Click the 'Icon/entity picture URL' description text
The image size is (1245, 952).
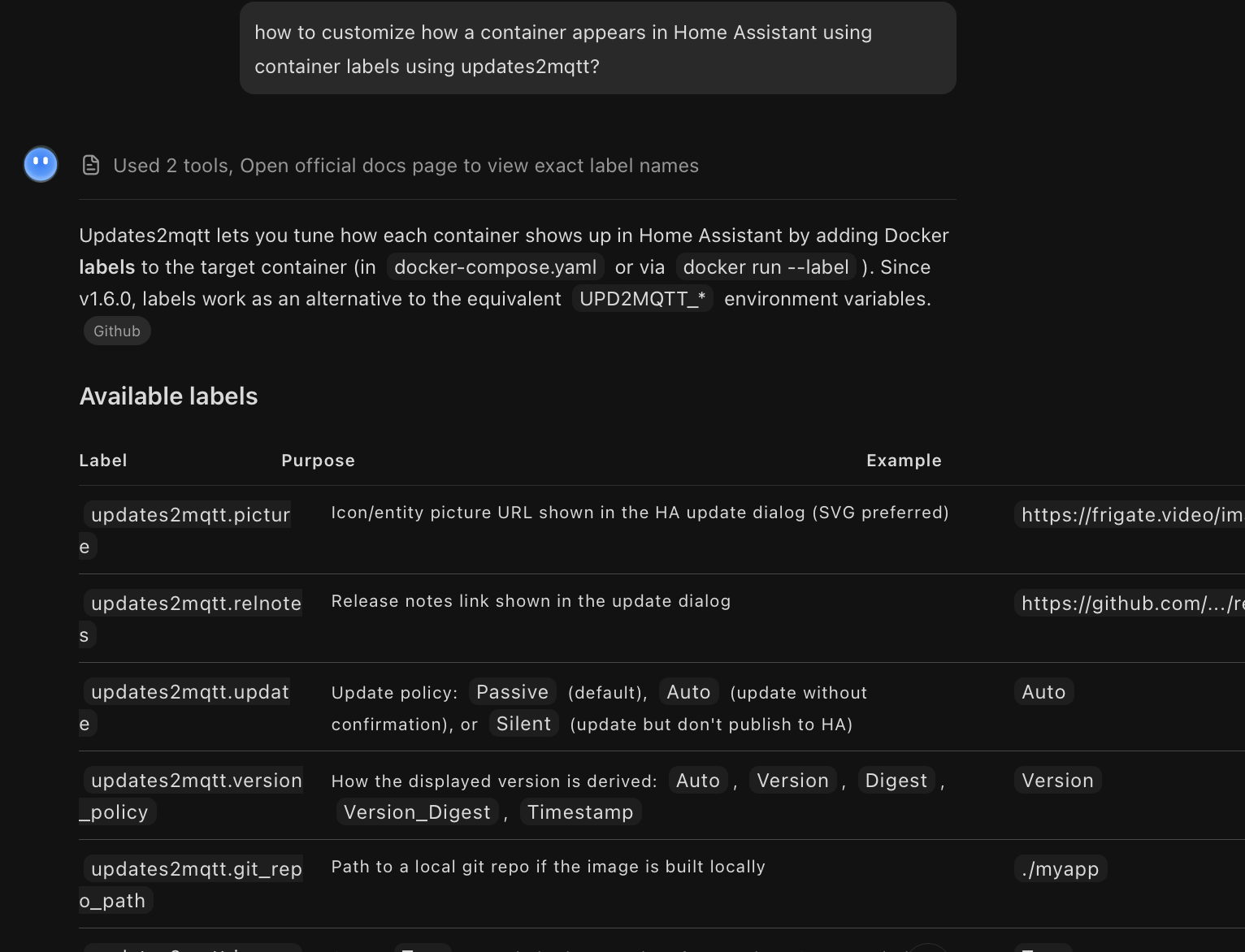click(640, 513)
